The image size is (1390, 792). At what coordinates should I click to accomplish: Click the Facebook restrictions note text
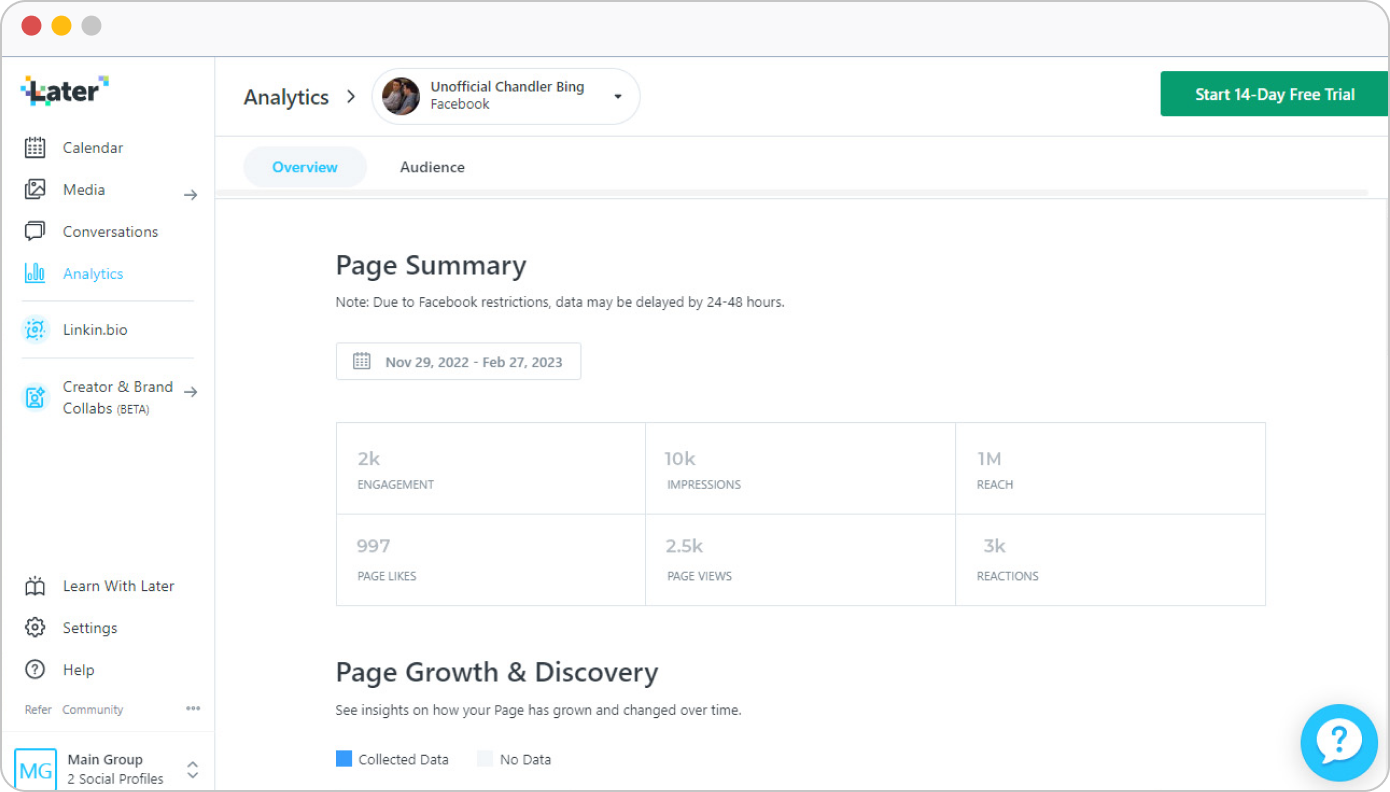(x=560, y=302)
